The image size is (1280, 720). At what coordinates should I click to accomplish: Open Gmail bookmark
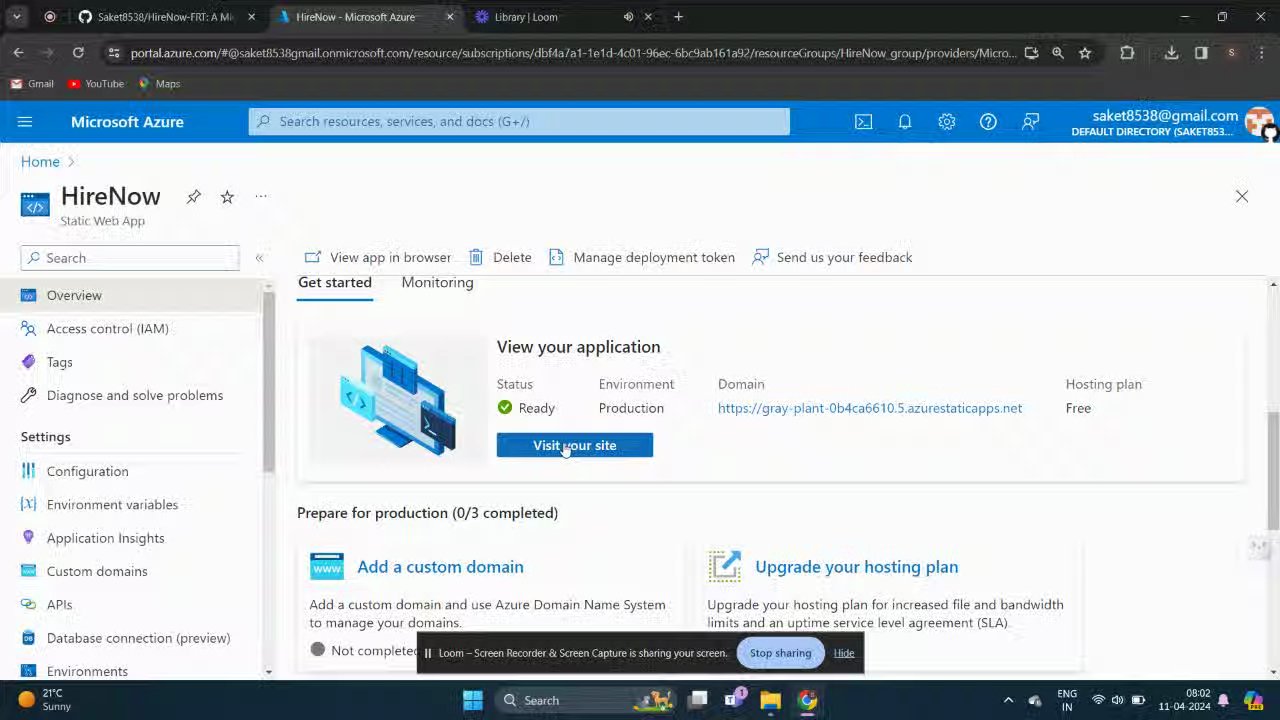coord(32,84)
